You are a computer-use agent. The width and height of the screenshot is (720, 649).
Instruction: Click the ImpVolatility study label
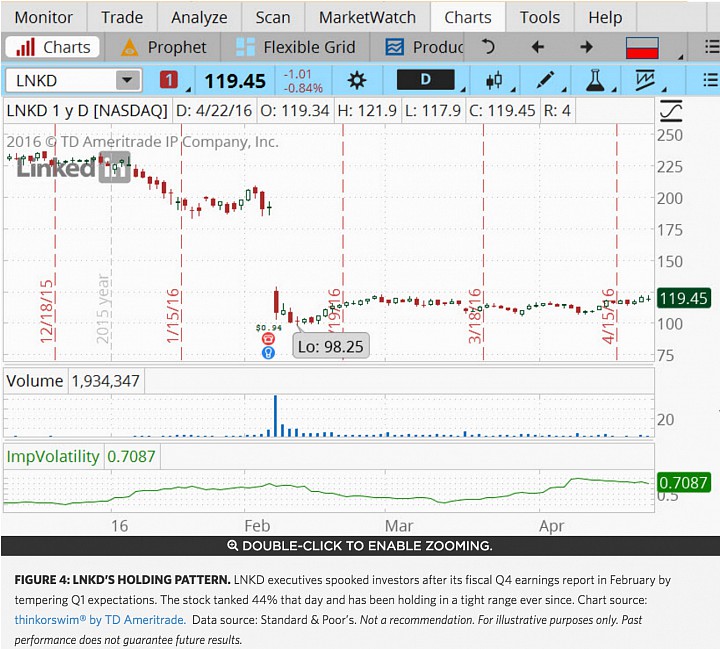tap(53, 456)
